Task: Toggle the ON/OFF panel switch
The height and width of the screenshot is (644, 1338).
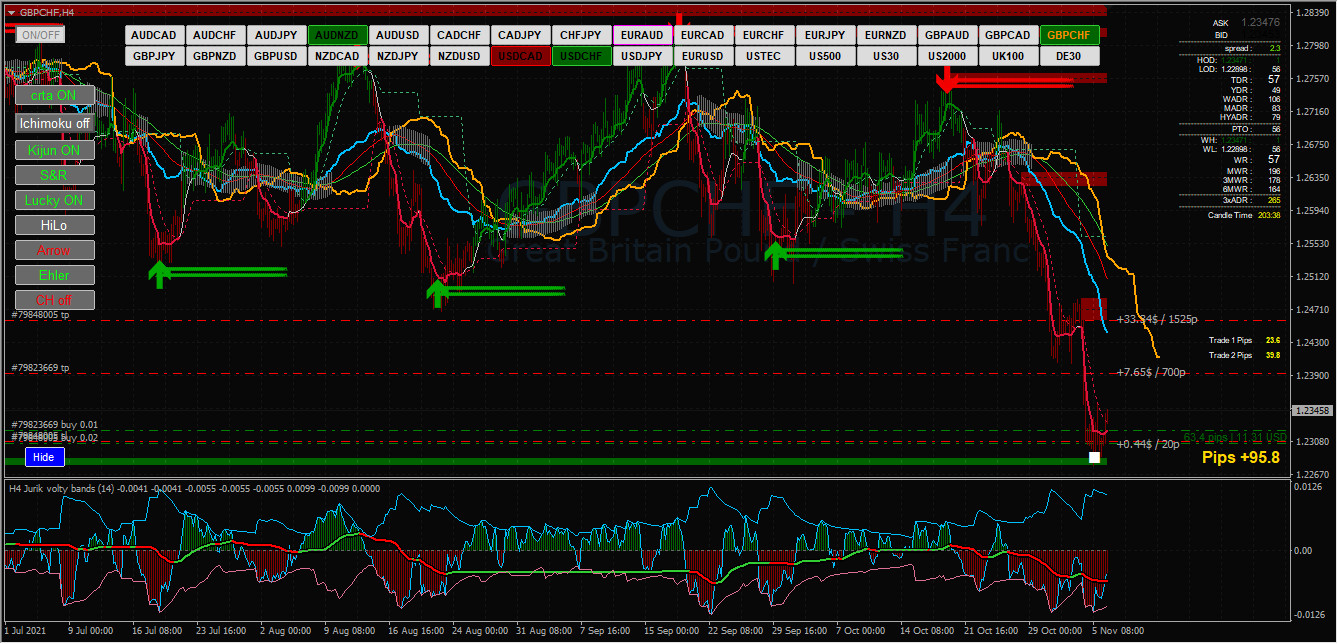Action: click(x=41, y=35)
